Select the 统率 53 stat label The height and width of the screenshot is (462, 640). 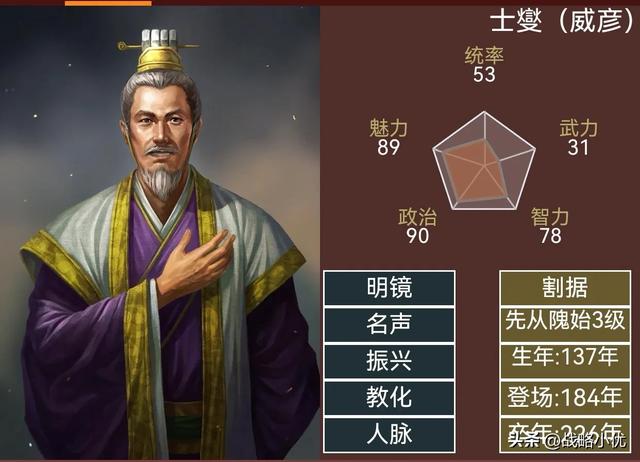(x=484, y=65)
